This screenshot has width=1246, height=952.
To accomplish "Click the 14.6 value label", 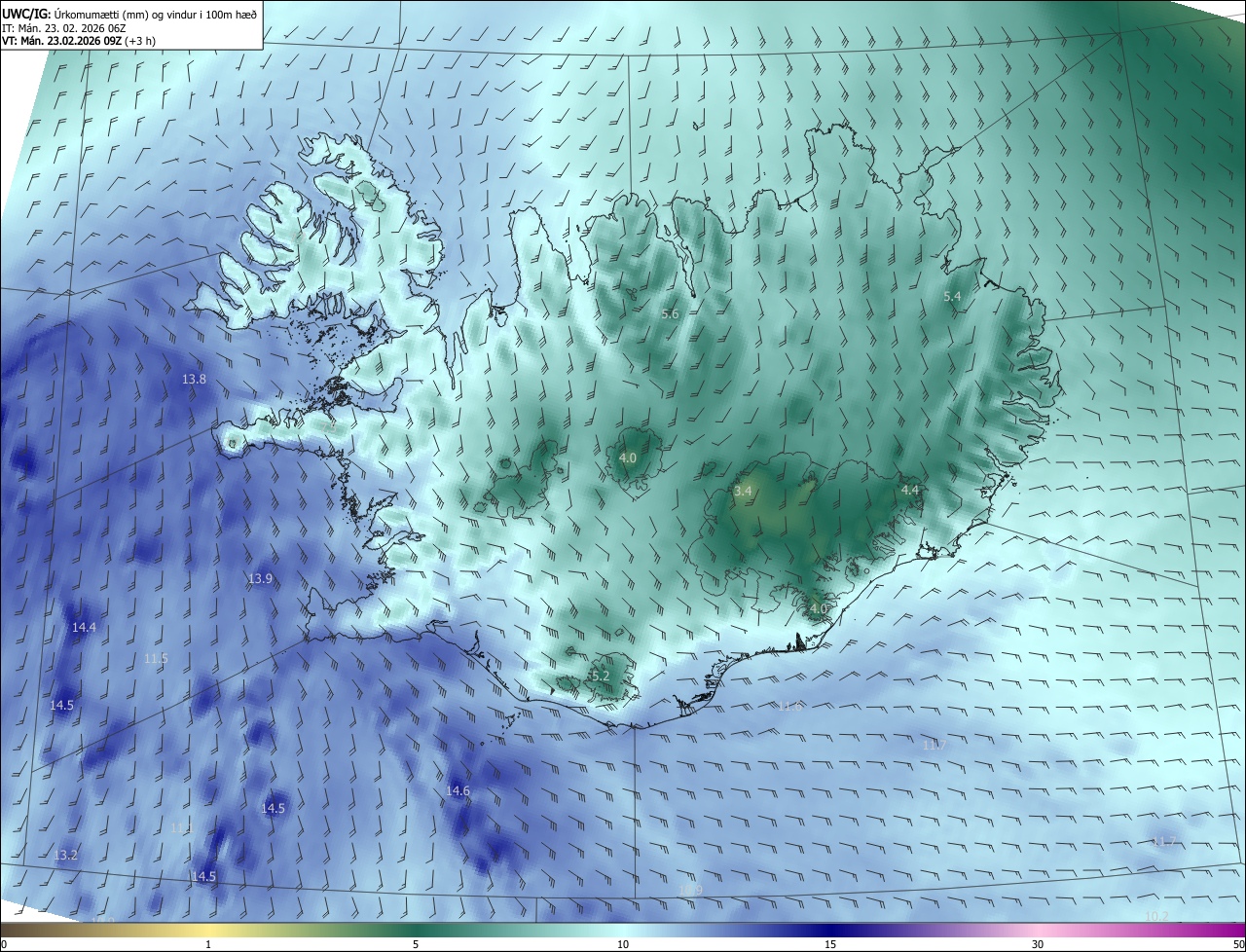I will tap(458, 791).
